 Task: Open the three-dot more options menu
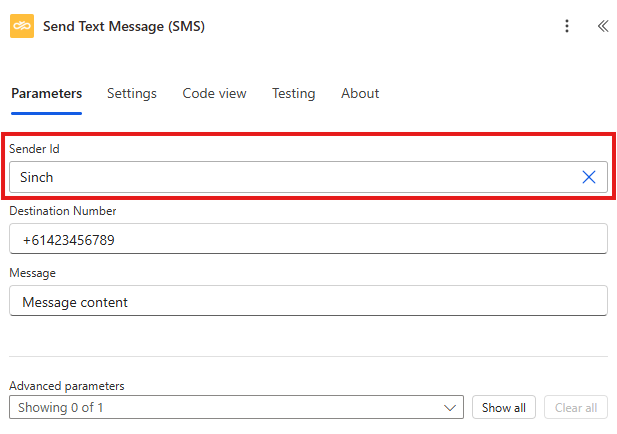[x=567, y=26]
